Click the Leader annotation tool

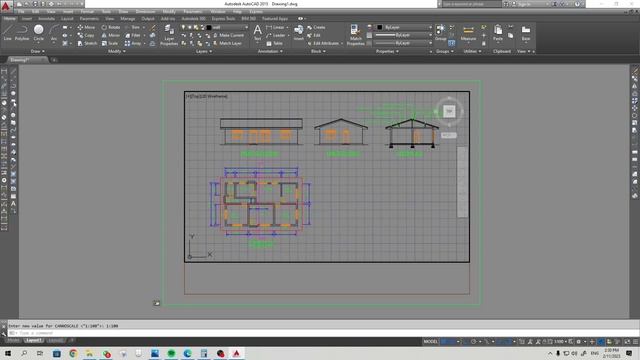pos(275,36)
